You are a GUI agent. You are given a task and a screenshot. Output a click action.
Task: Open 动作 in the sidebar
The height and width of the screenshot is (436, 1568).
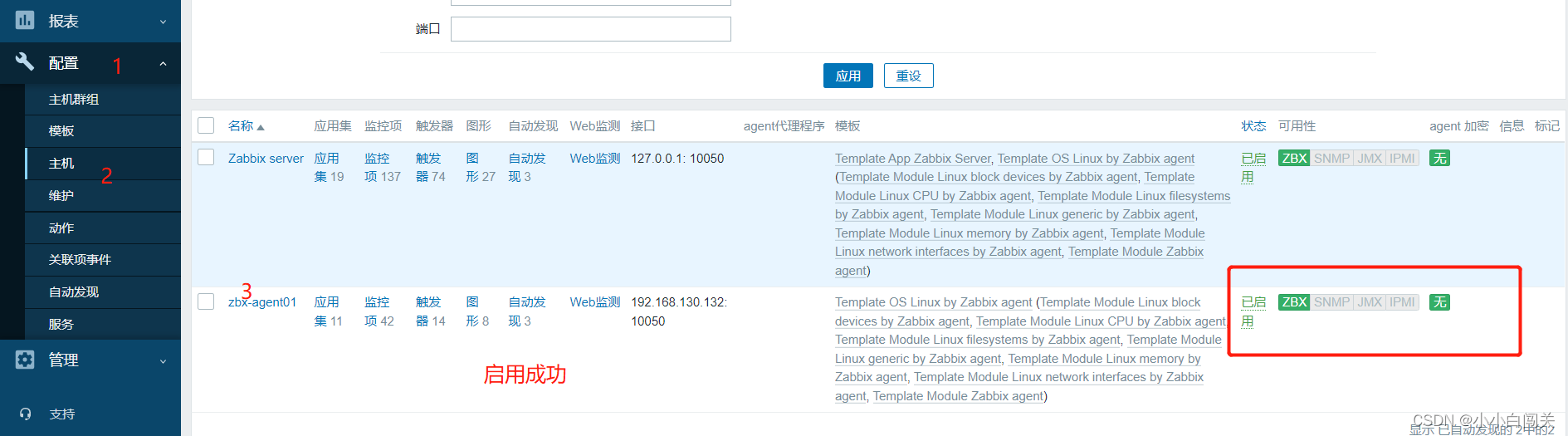[x=103, y=228]
